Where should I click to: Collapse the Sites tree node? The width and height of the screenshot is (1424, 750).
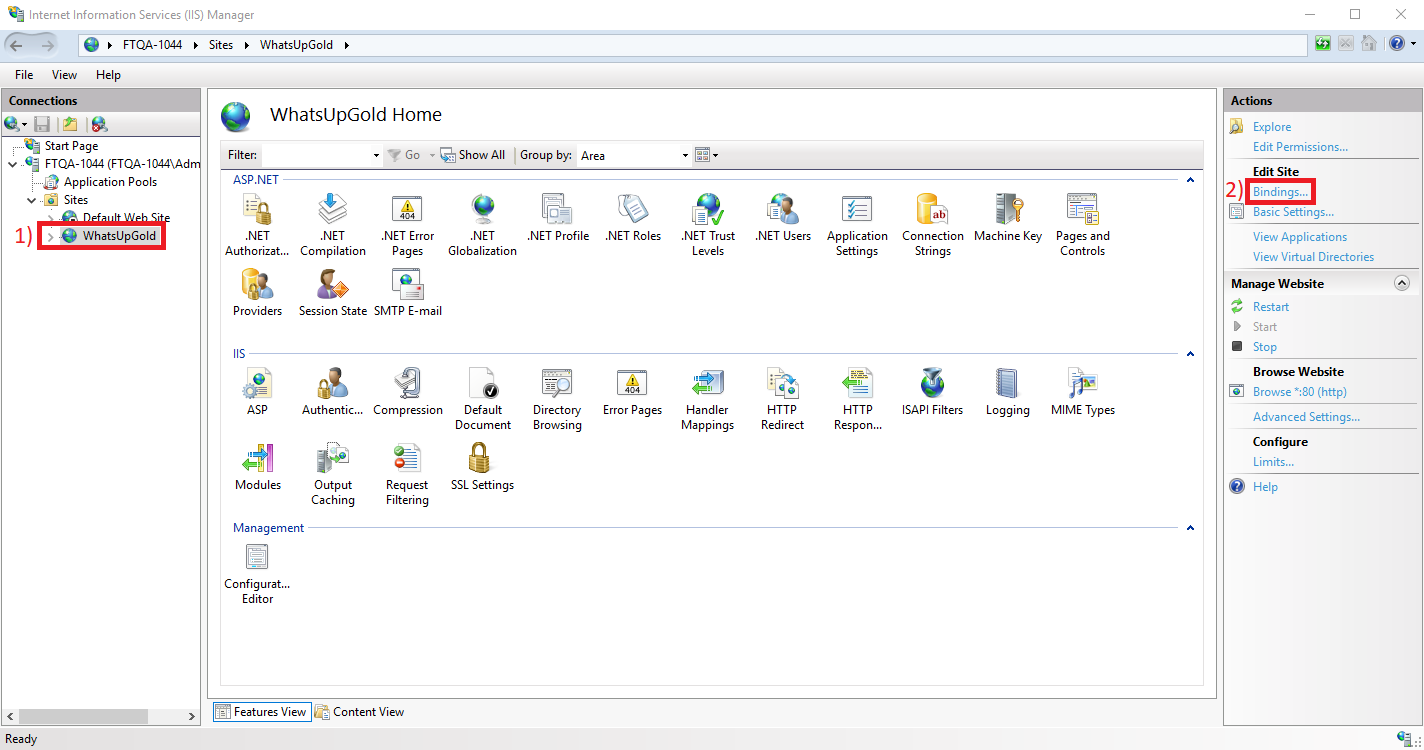[x=31, y=200]
